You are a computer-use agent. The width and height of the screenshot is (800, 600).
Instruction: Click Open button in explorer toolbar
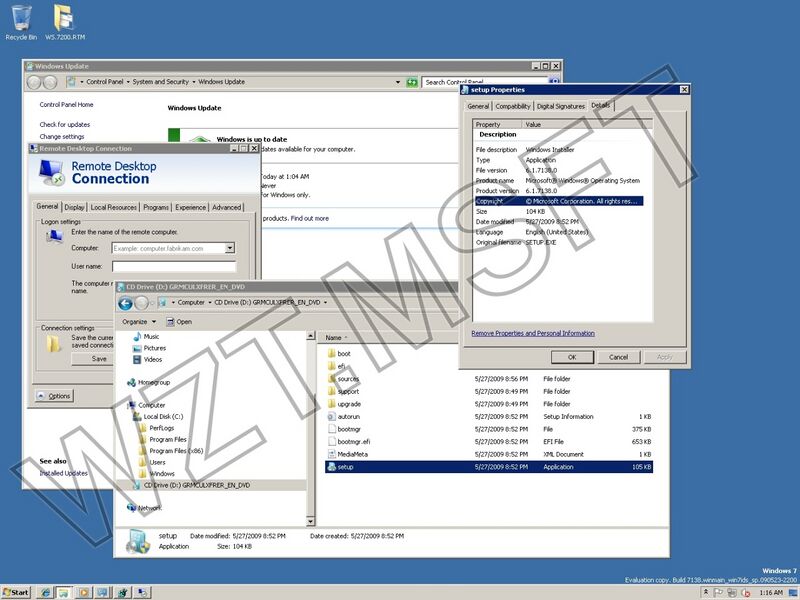[179, 322]
